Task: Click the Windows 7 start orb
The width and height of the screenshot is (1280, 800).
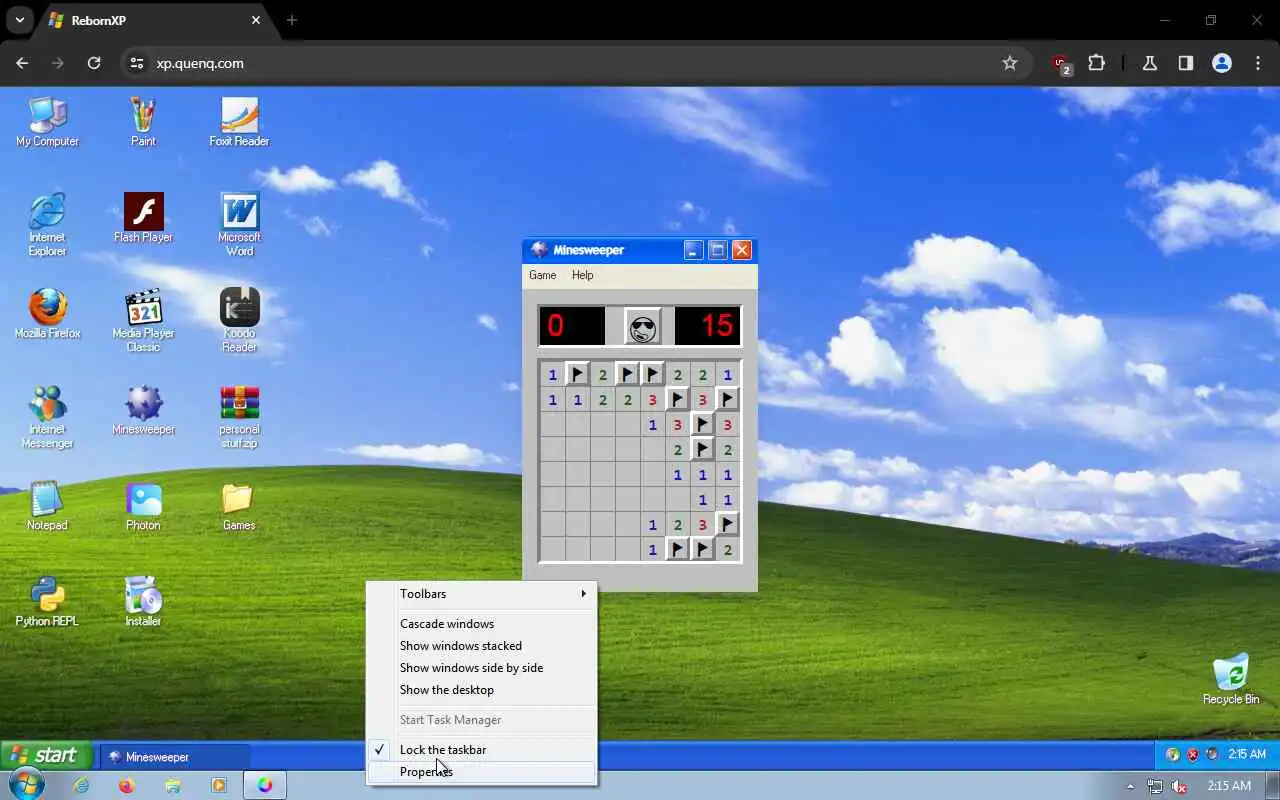Action: (x=26, y=785)
